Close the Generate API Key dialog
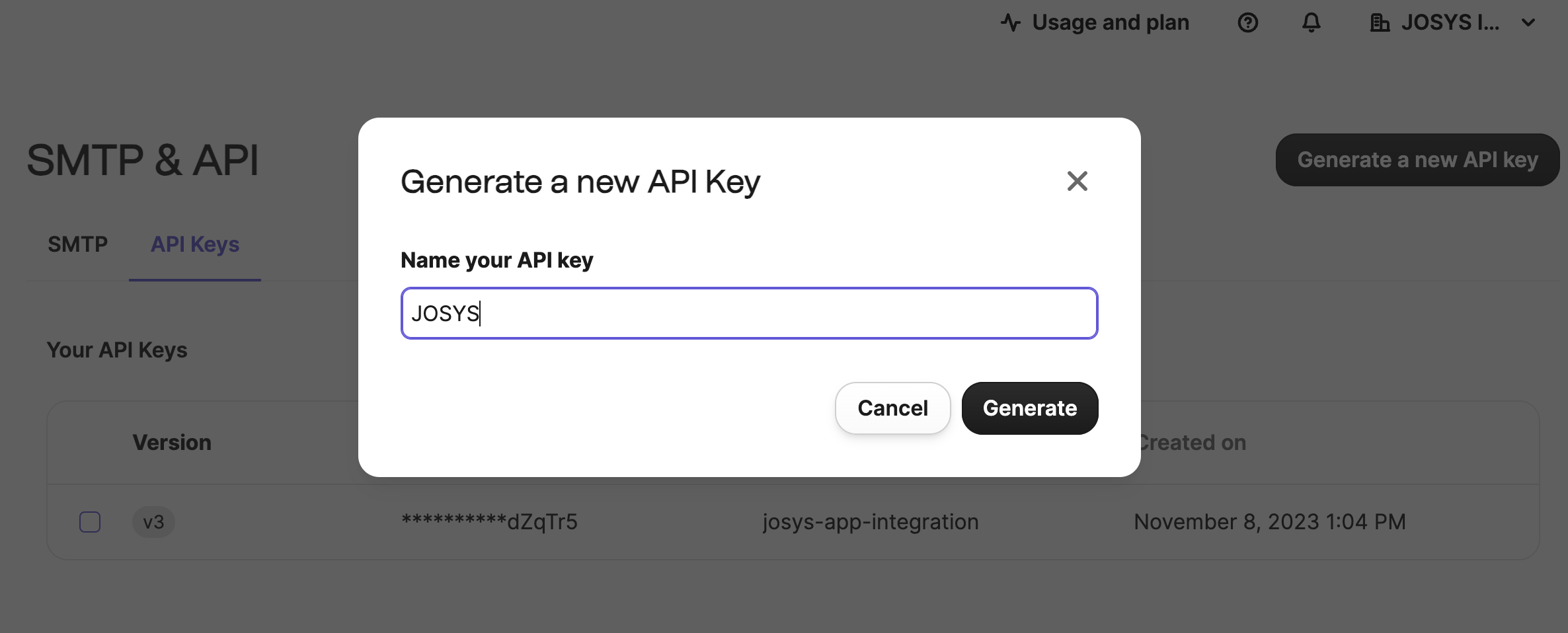 click(1077, 181)
